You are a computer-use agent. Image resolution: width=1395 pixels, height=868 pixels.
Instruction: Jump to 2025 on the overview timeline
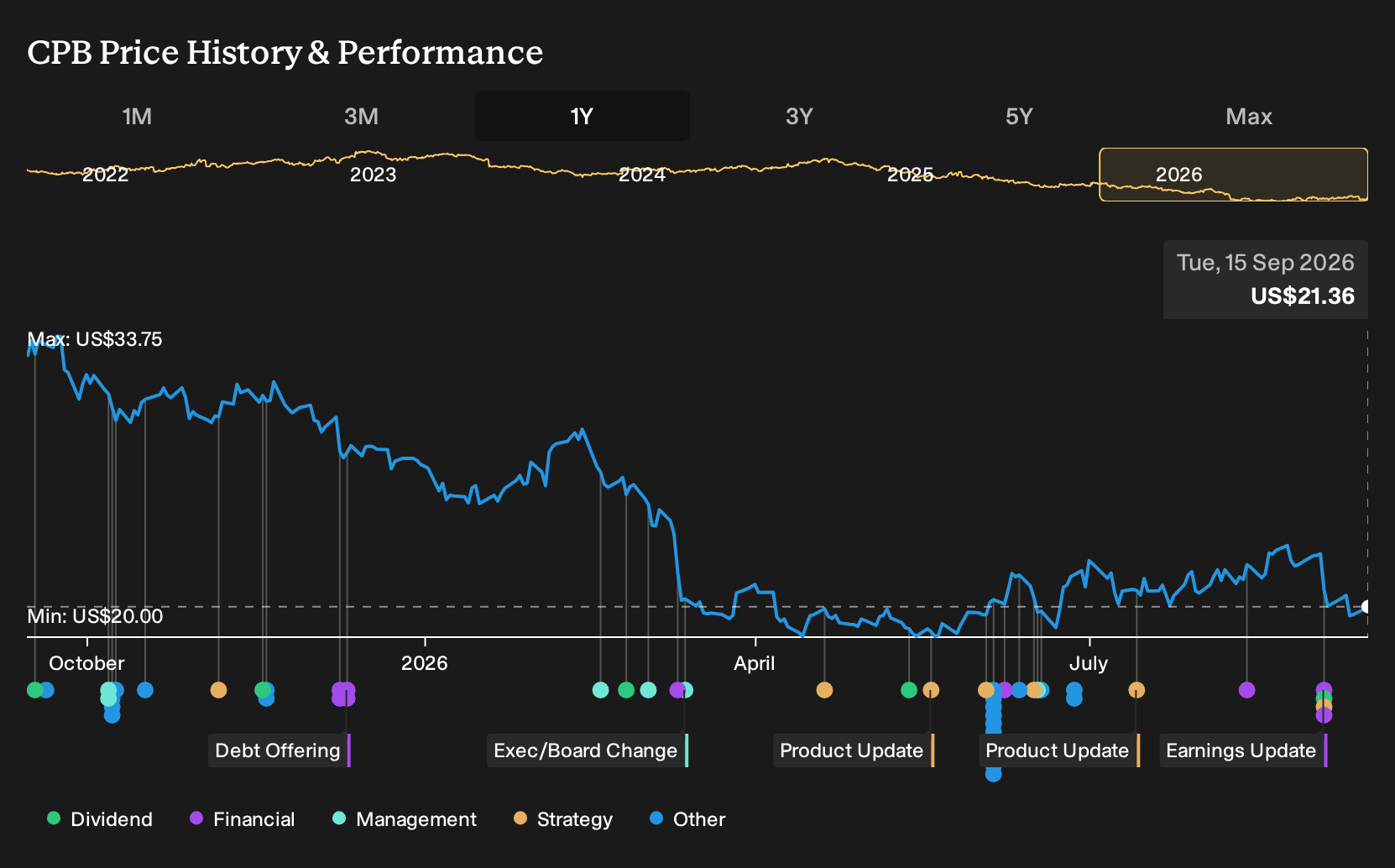[x=911, y=175]
